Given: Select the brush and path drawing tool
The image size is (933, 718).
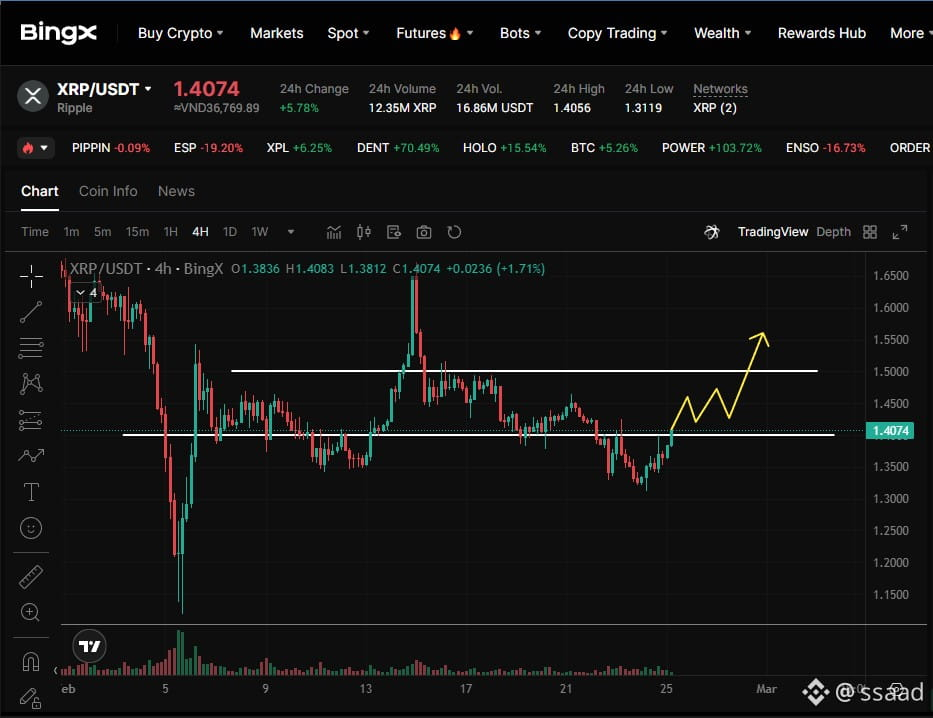Looking at the screenshot, I should tap(31, 456).
